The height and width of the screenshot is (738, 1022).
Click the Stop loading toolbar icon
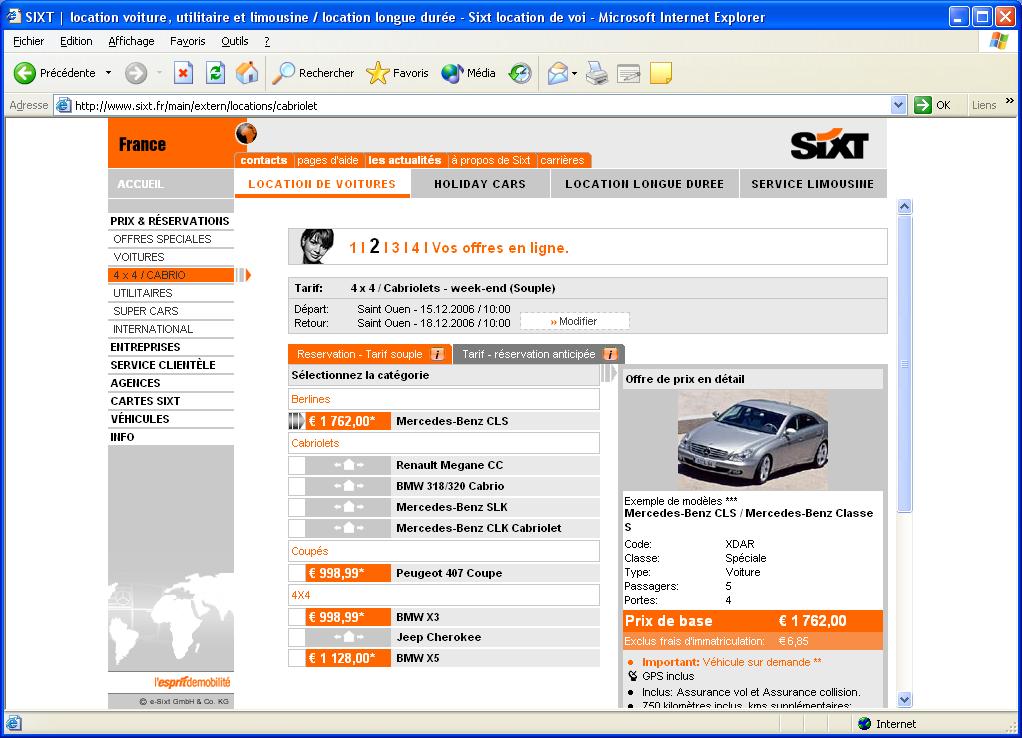coord(183,73)
